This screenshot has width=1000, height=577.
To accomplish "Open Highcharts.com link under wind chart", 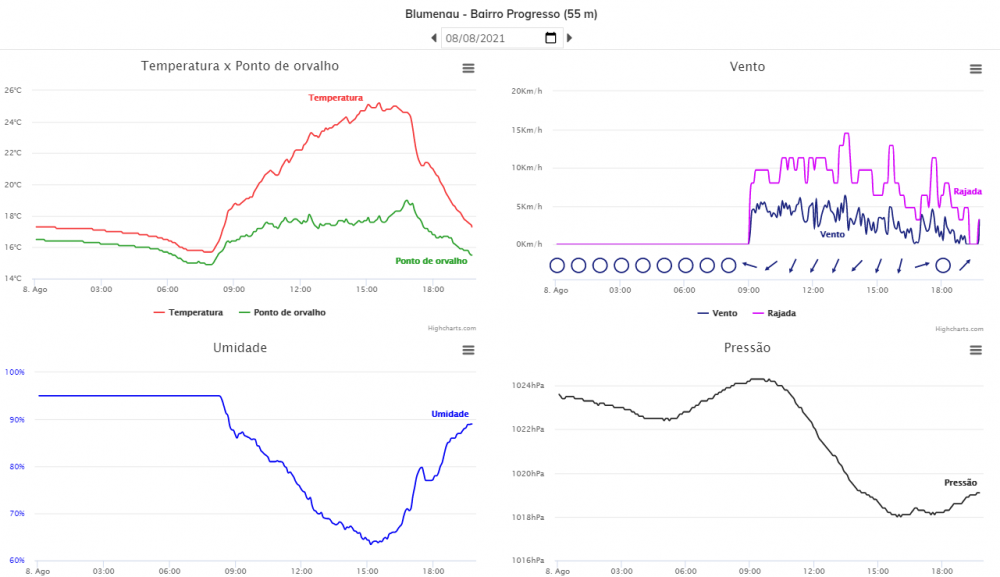I will pos(956,329).
